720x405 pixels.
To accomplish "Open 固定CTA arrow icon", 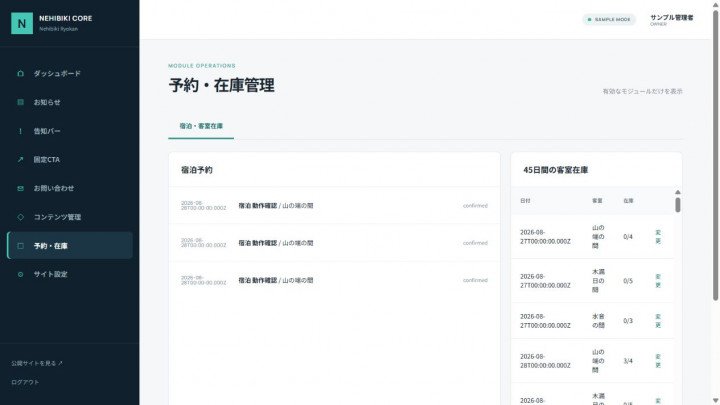I will pos(20,159).
